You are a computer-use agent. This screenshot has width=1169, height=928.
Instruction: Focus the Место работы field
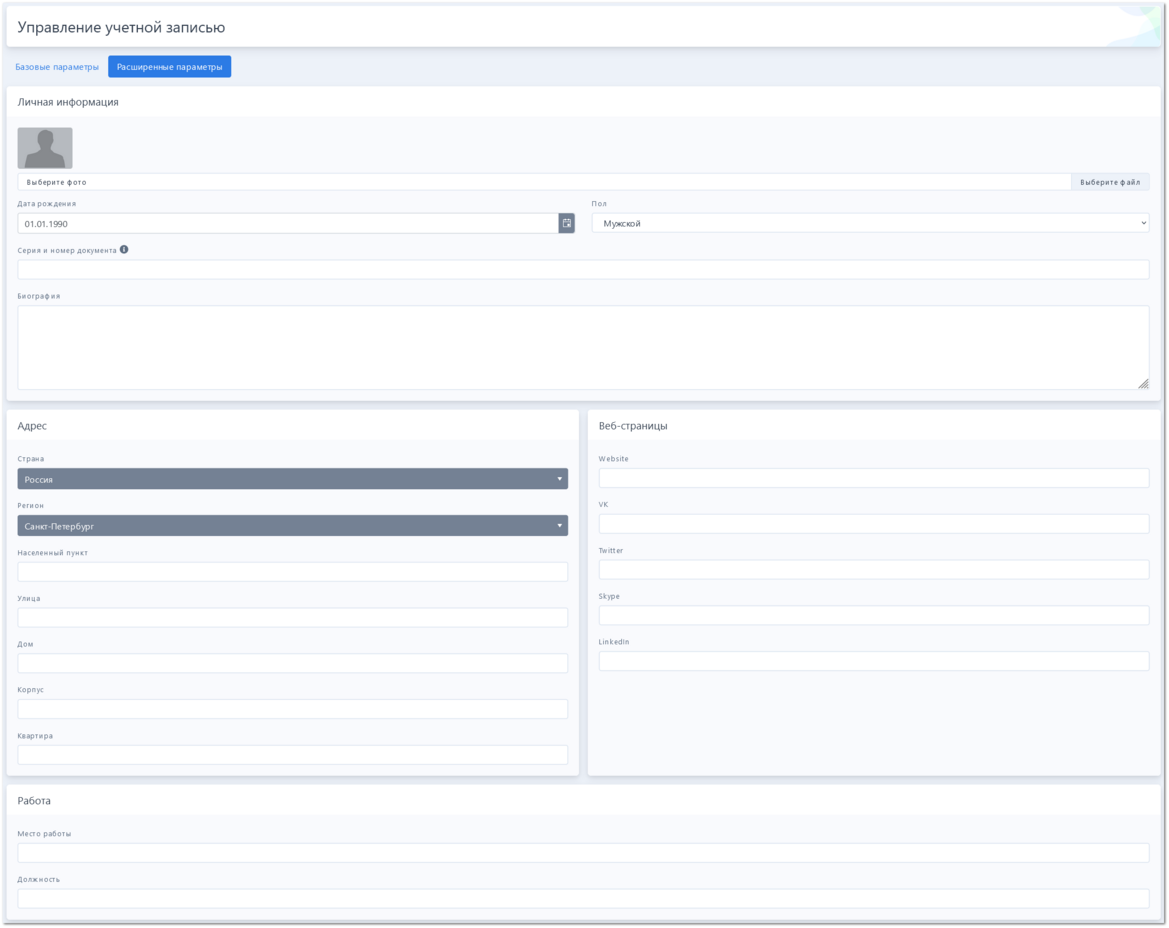[583, 853]
